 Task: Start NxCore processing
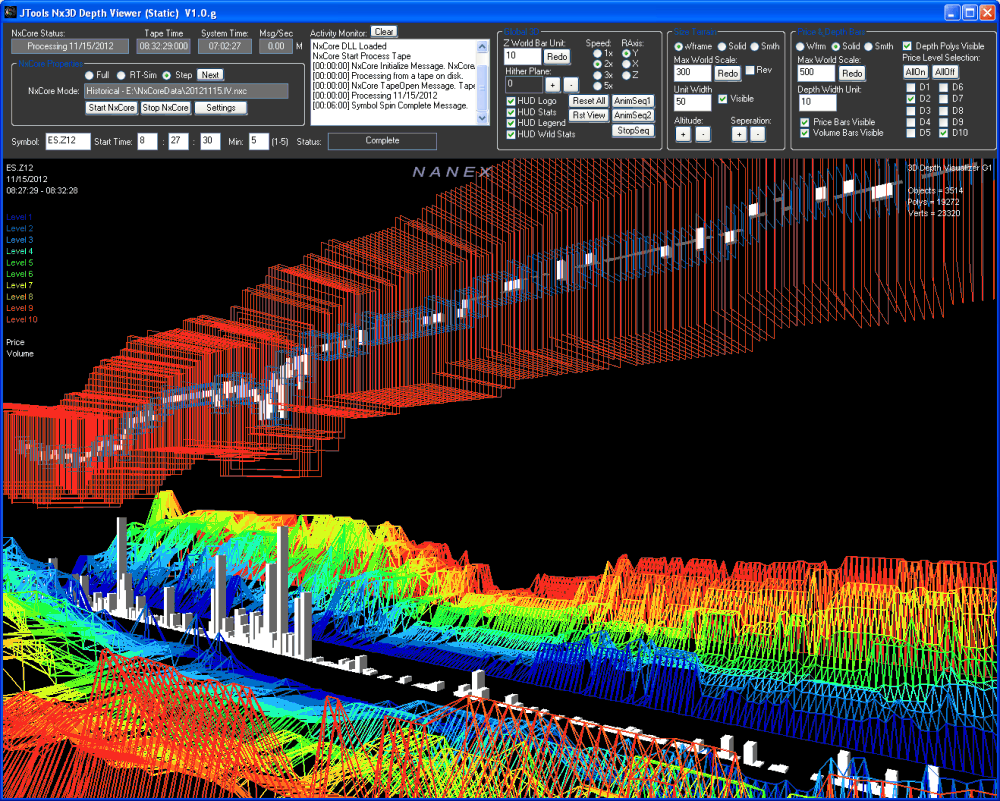point(112,108)
